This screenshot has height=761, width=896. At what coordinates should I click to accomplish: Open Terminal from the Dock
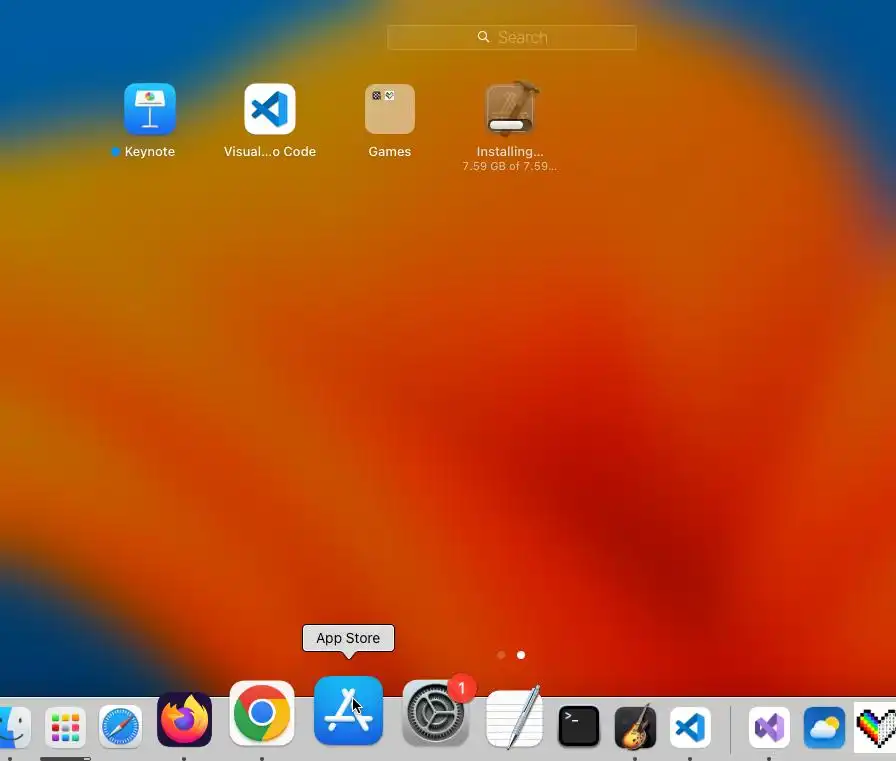click(578, 727)
